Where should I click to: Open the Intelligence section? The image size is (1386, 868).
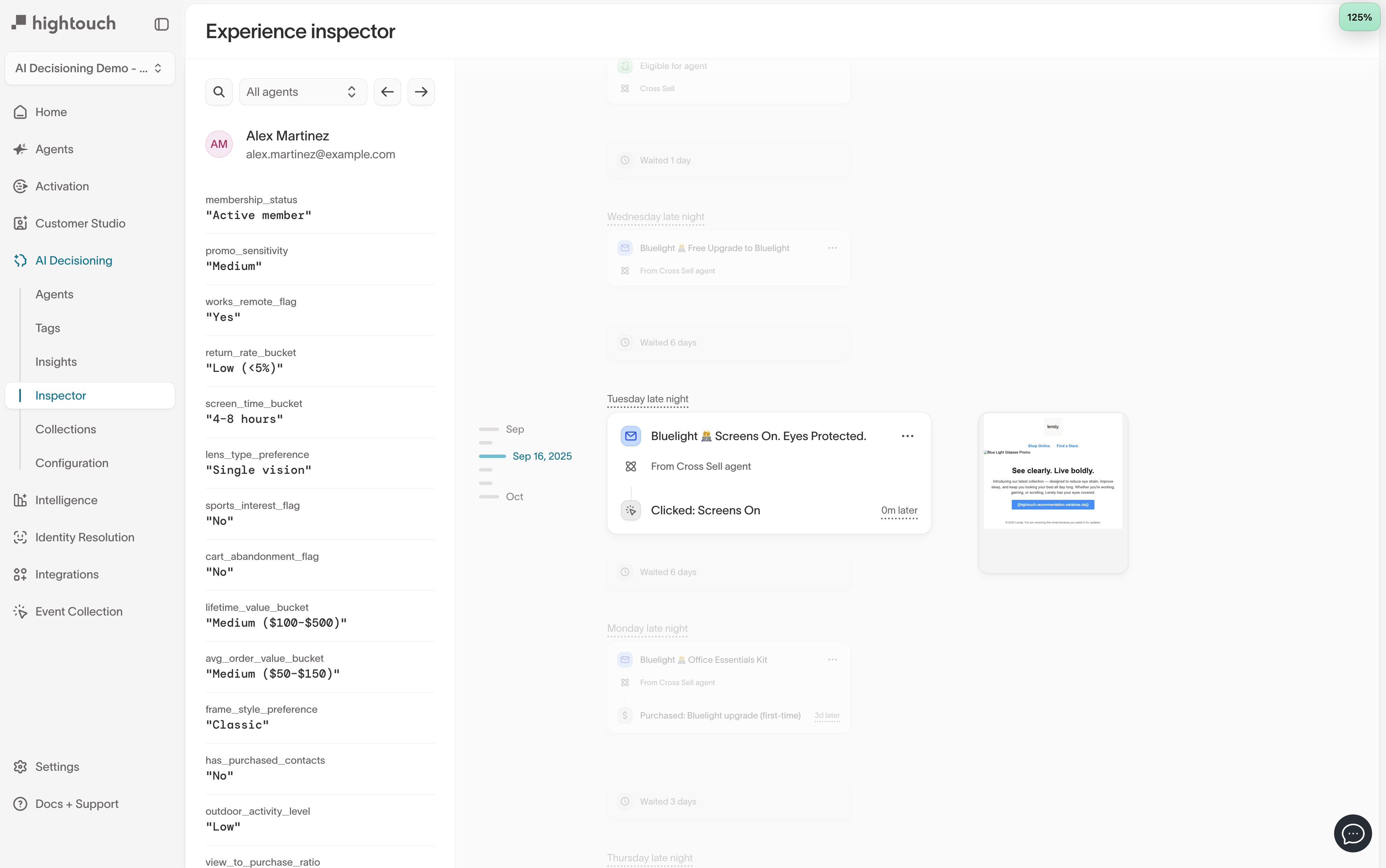66,500
